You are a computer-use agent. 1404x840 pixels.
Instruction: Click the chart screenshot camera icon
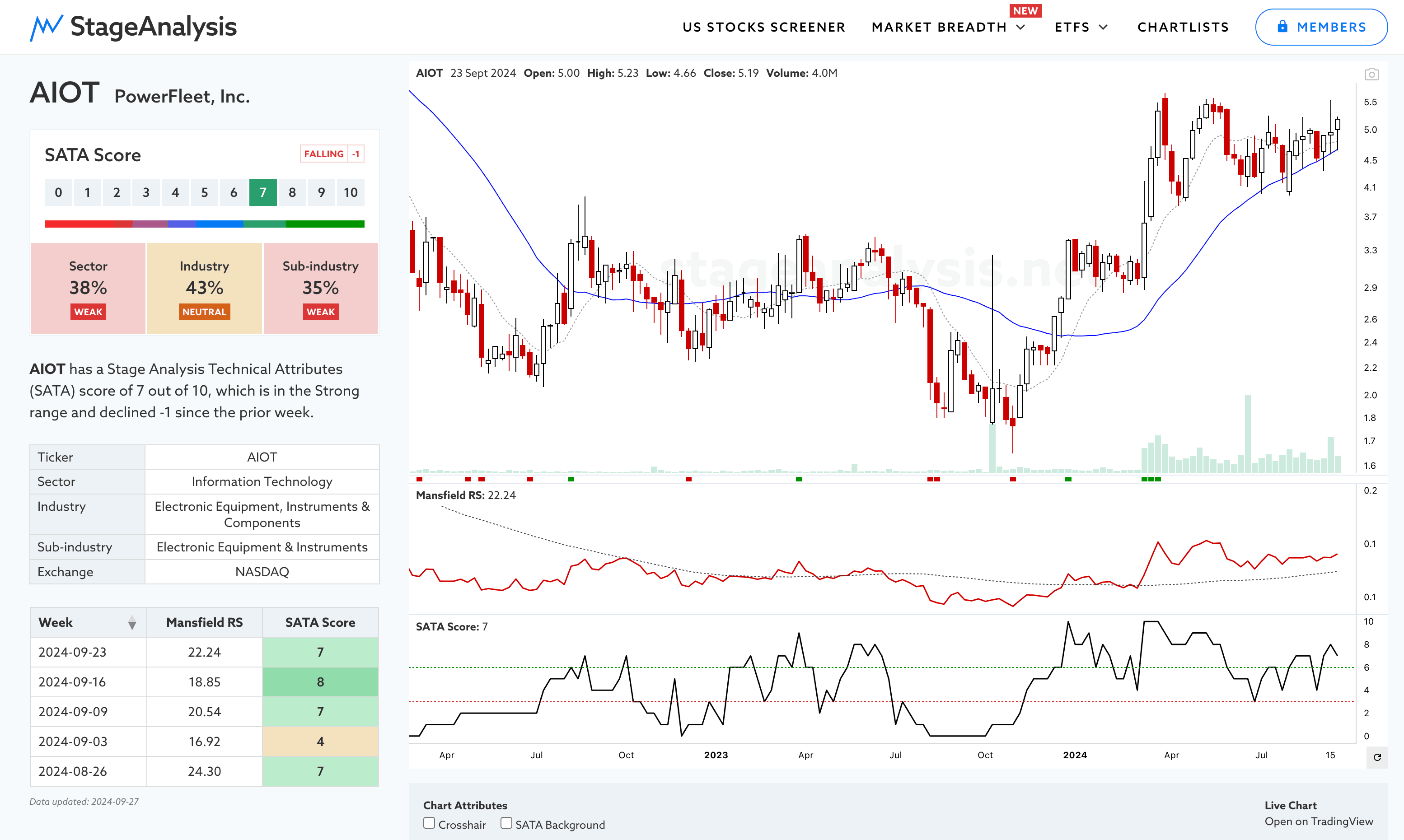click(x=1371, y=74)
